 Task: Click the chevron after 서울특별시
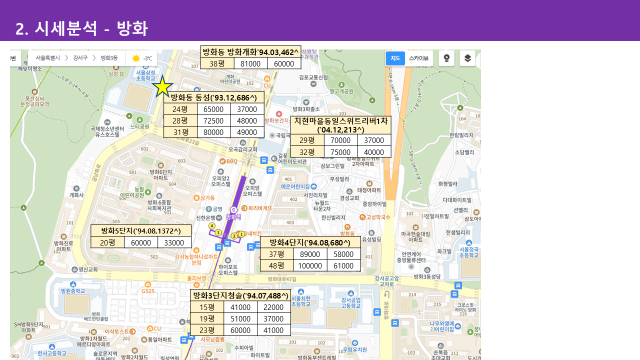[x=67, y=58]
